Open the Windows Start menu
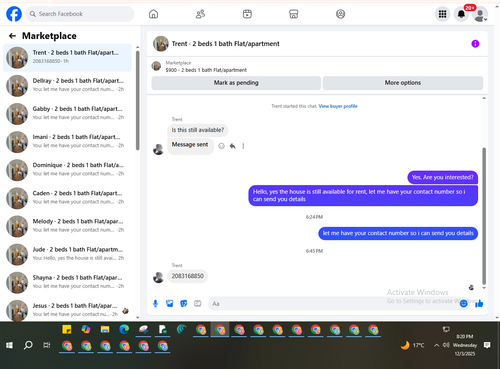 9,345
